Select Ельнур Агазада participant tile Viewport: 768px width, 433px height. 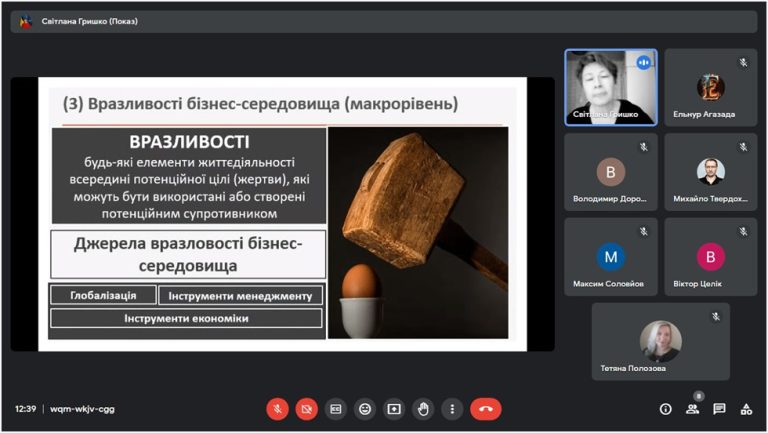pos(711,88)
